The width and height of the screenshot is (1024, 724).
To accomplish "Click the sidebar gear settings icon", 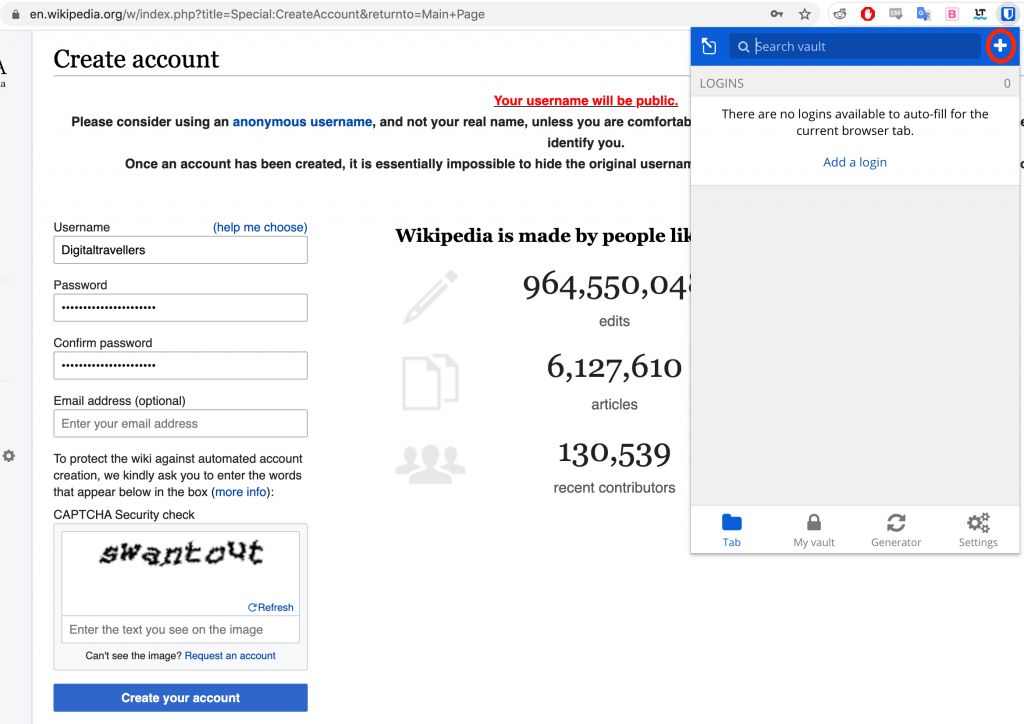I will pos(9,456).
